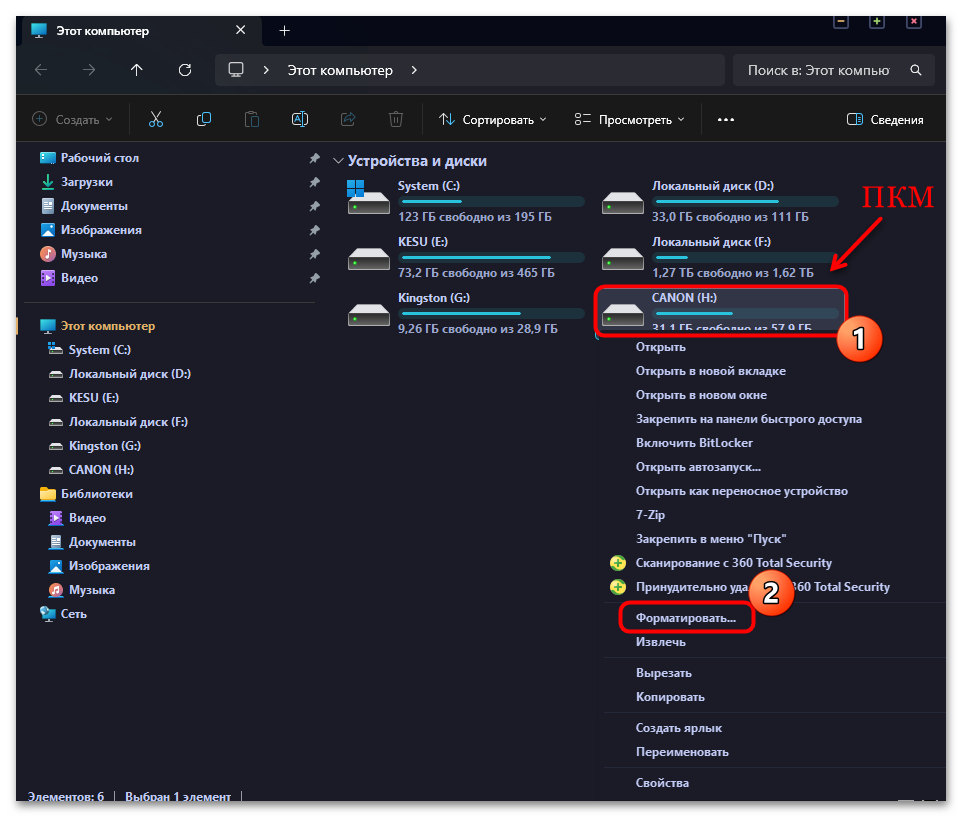962x817 pixels.
Task: Open Сеть in the sidebar
Action: (74, 614)
